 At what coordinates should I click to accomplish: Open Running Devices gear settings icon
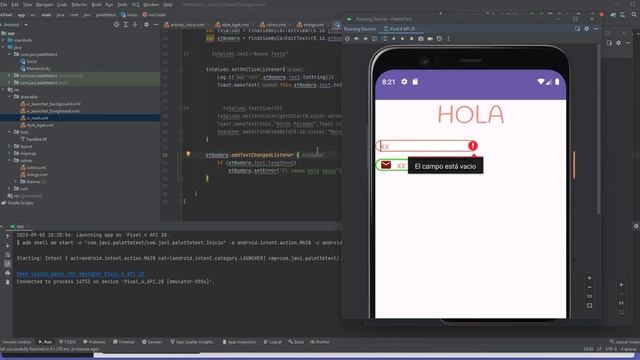coord(587,29)
